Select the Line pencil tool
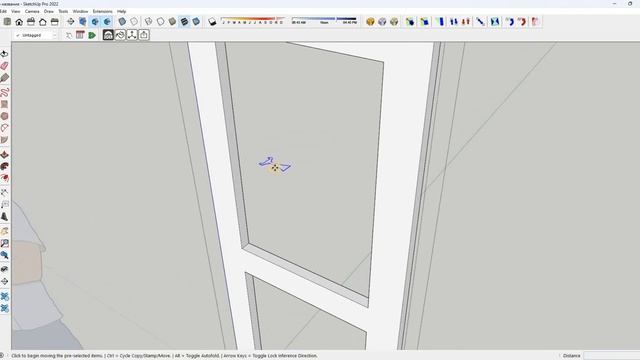The image size is (640, 360). click(4, 78)
